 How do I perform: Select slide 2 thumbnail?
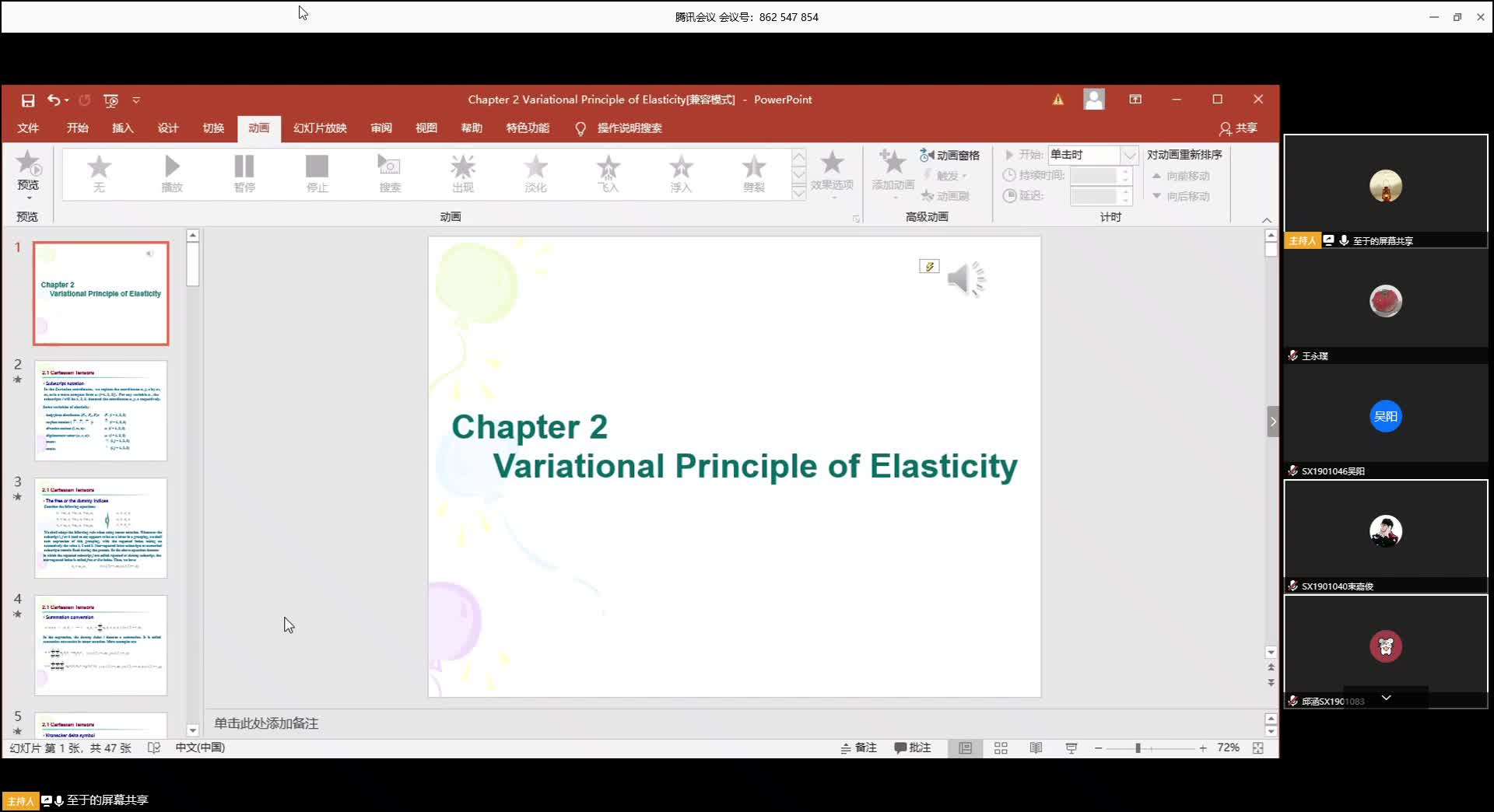point(100,411)
